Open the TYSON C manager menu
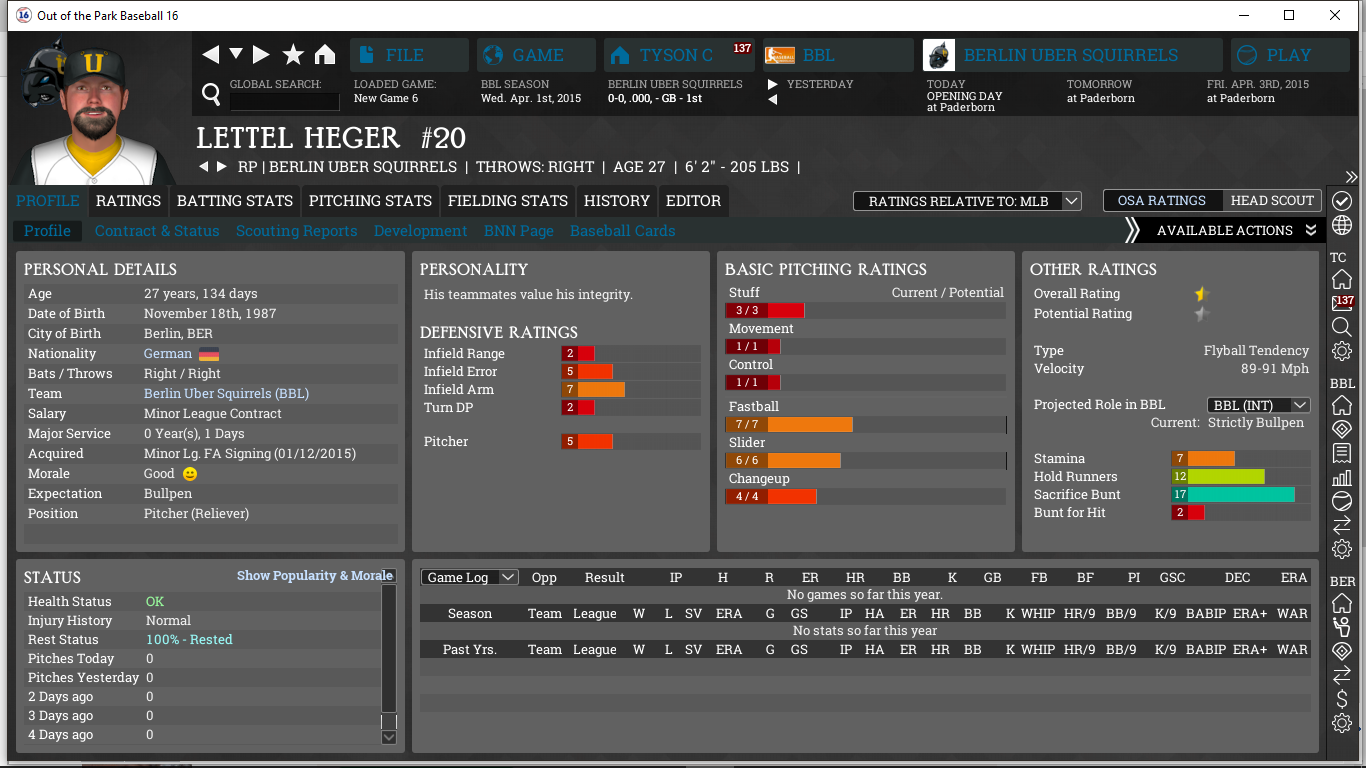This screenshot has height=768, width=1366. (x=681, y=55)
